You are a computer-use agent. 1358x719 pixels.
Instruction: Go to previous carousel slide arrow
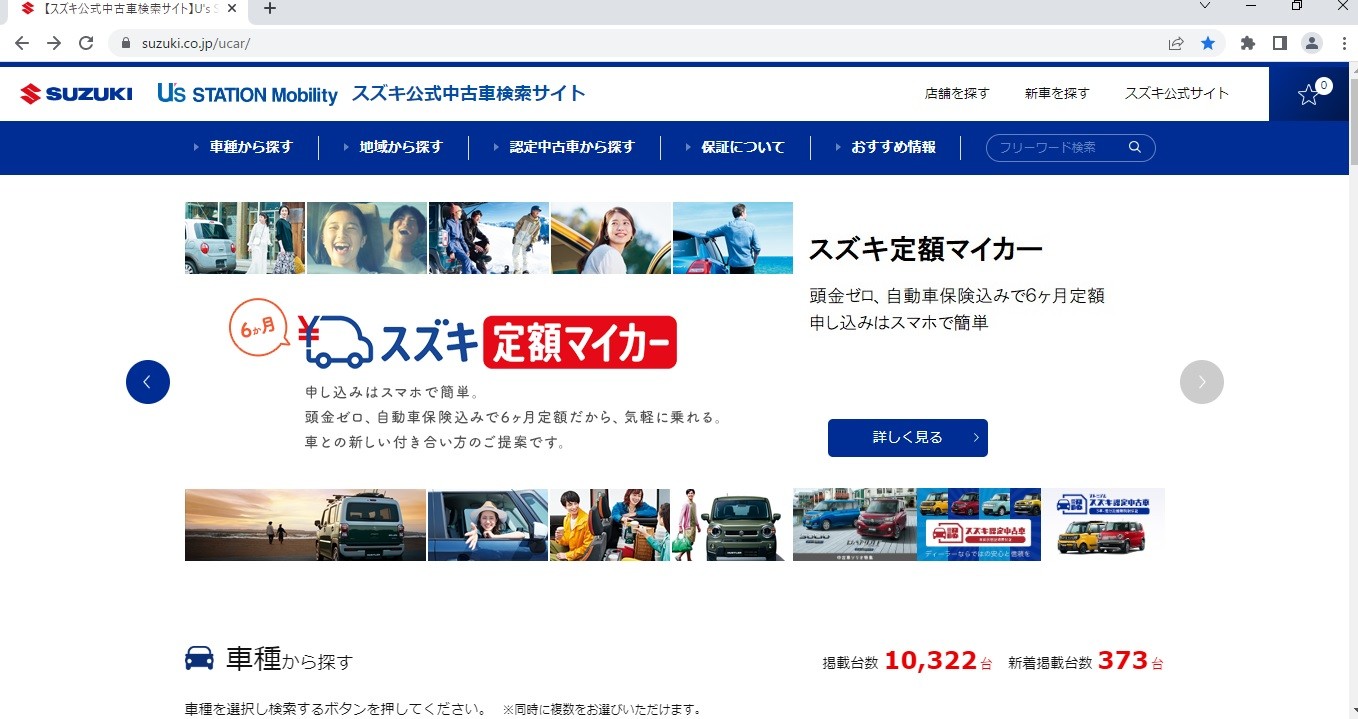click(x=148, y=382)
